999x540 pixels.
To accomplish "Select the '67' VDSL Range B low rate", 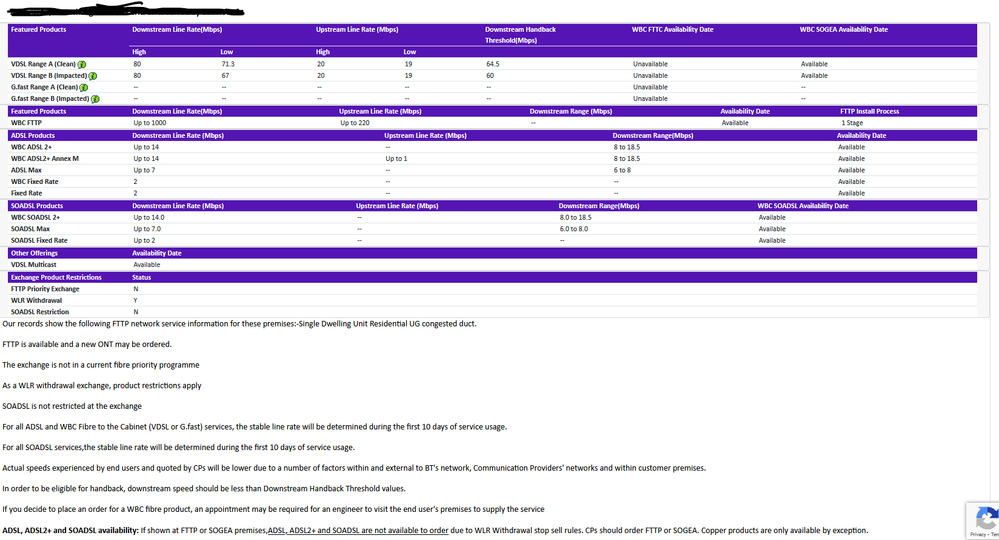I will coord(226,76).
